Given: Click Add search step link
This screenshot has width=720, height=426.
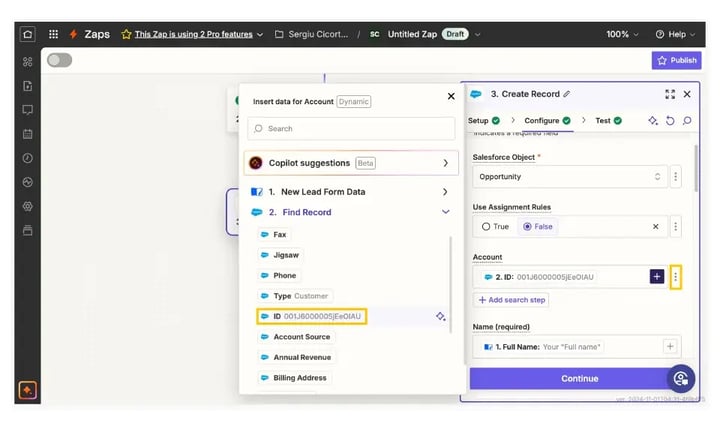Looking at the screenshot, I should pyautogui.click(x=511, y=300).
